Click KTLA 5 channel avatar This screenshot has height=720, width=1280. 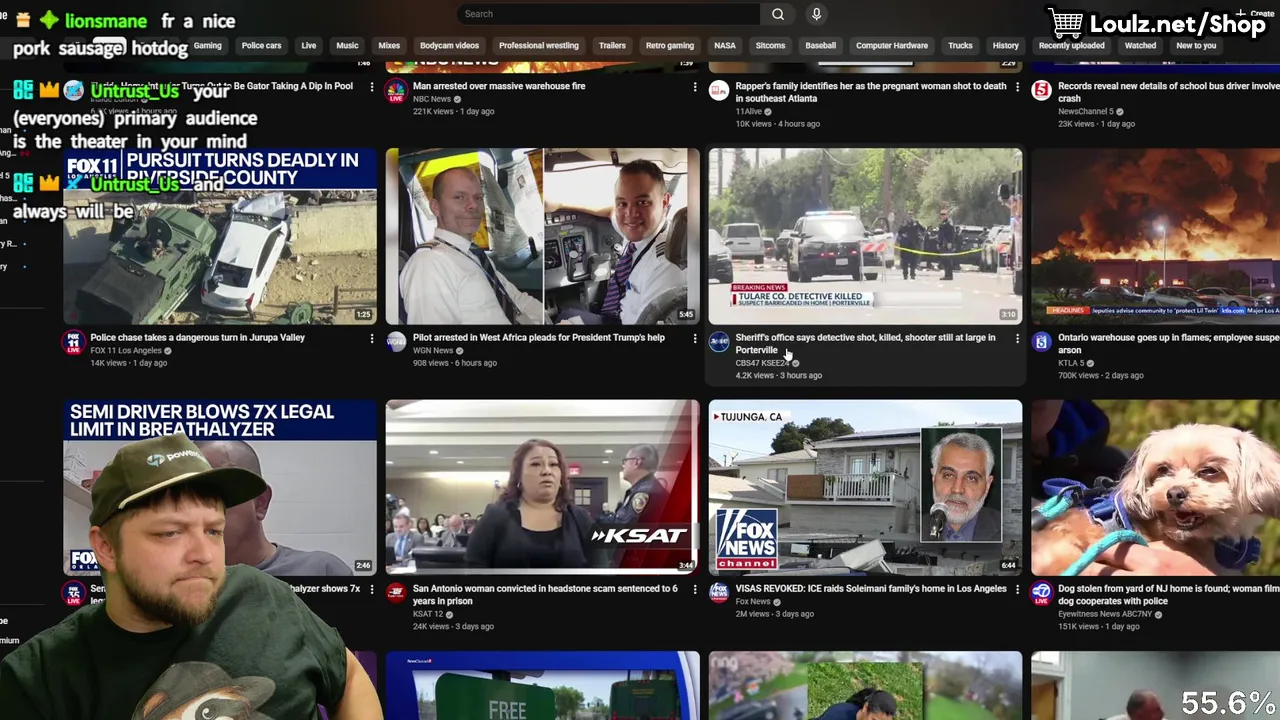pos(1041,342)
